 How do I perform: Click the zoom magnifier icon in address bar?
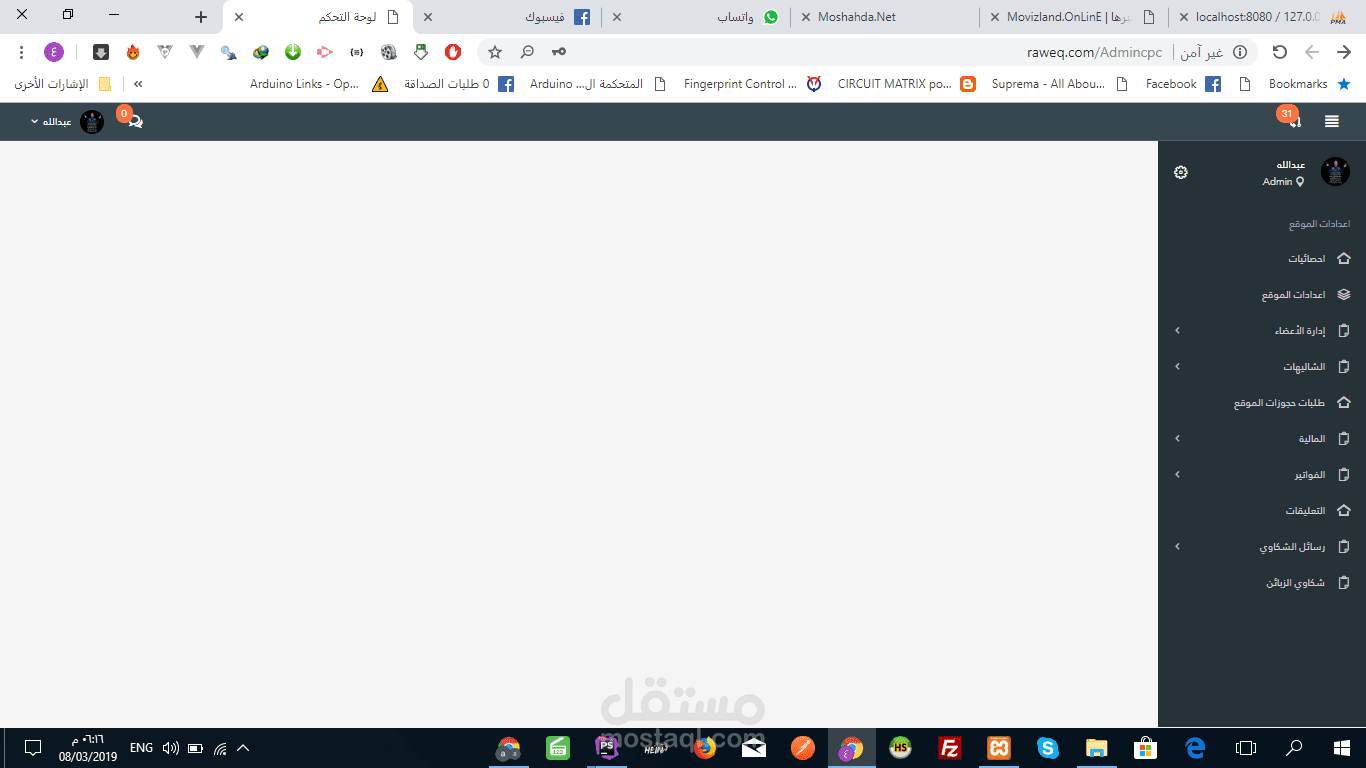click(527, 52)
